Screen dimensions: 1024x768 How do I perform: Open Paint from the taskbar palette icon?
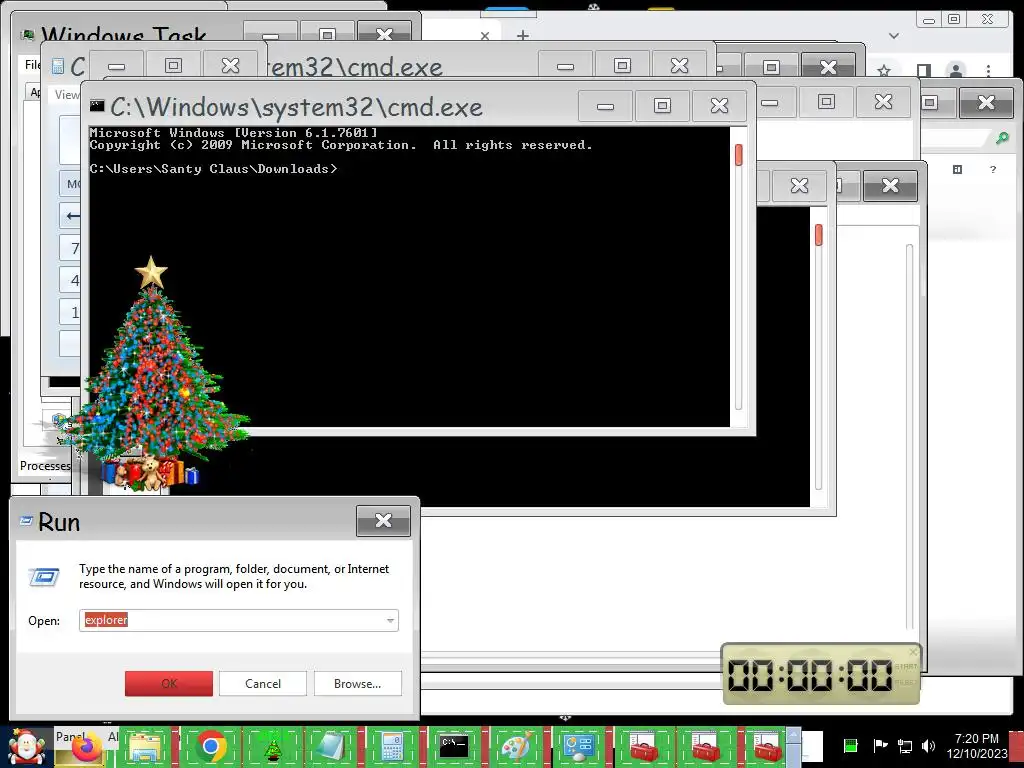pos(515,747)
